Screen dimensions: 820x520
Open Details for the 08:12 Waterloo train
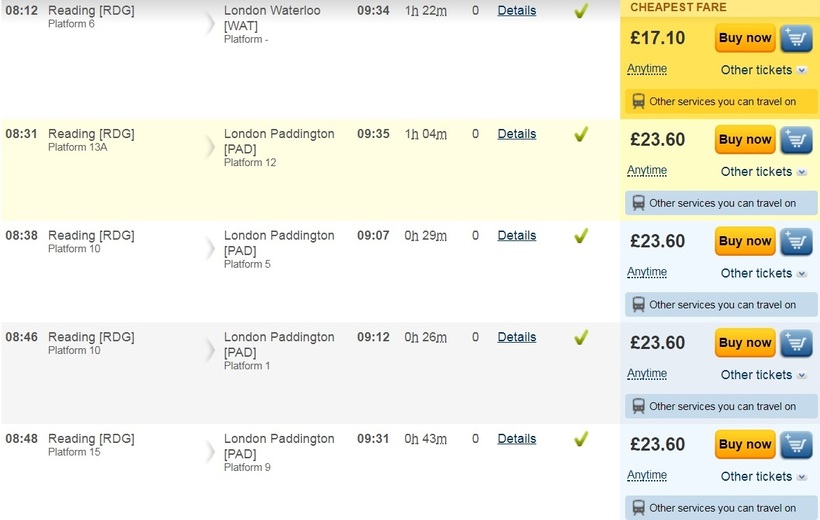point(517,10)
